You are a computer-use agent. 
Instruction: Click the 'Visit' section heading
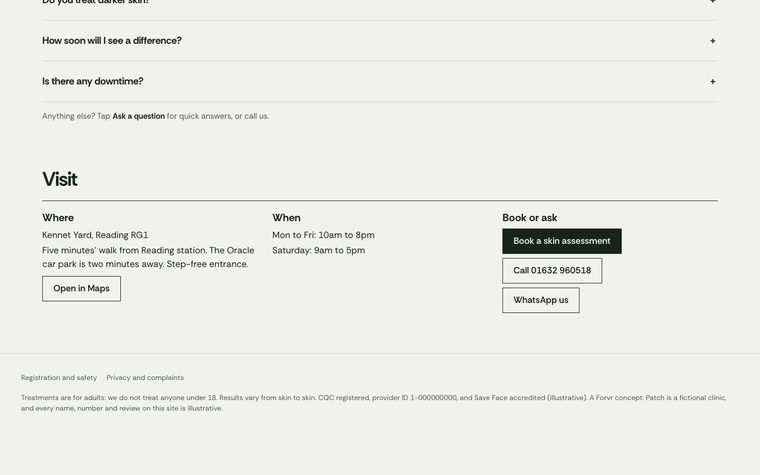pos(60,179)
